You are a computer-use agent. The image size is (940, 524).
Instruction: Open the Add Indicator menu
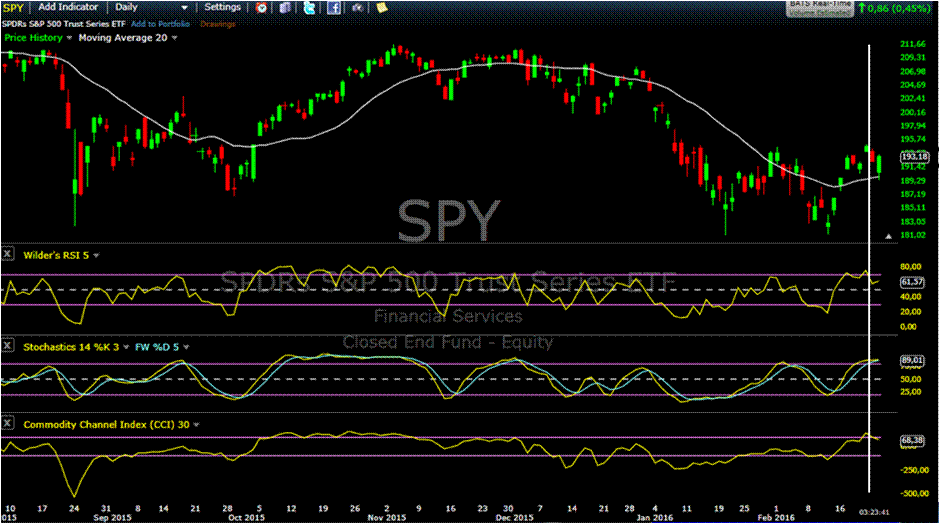click(x=68, y=7)
